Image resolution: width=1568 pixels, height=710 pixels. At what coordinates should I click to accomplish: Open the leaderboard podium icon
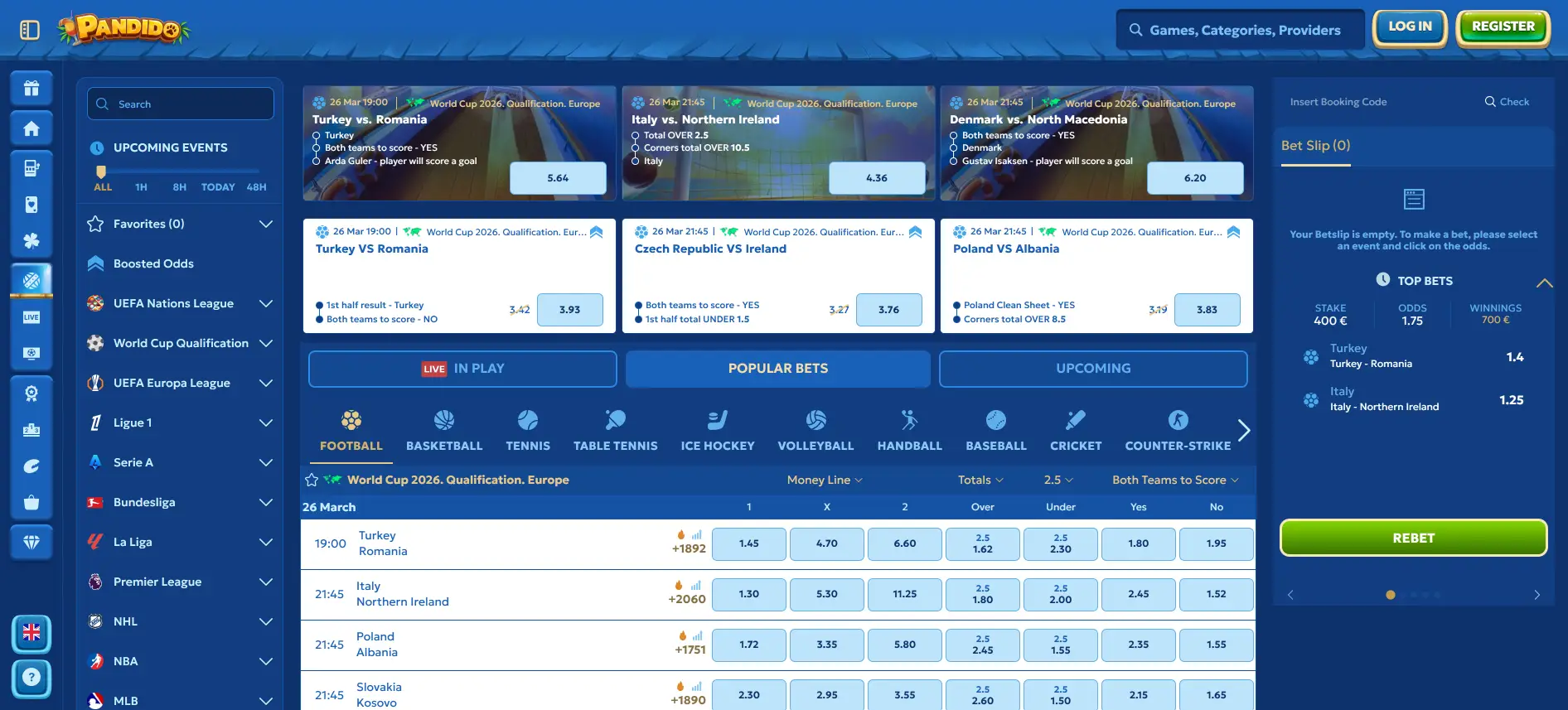coord(31,430)
